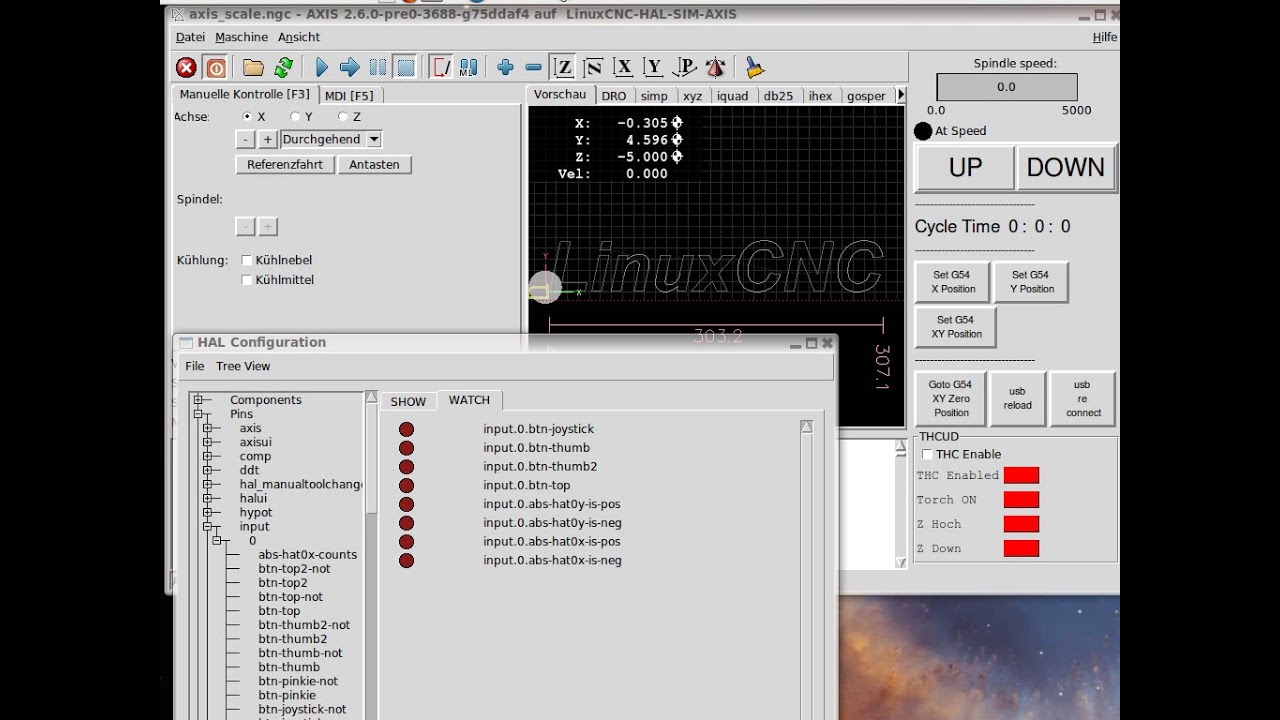Select the perspective P view icon
This screenshot has height=720, width=1280.
(x=685, y=68)
